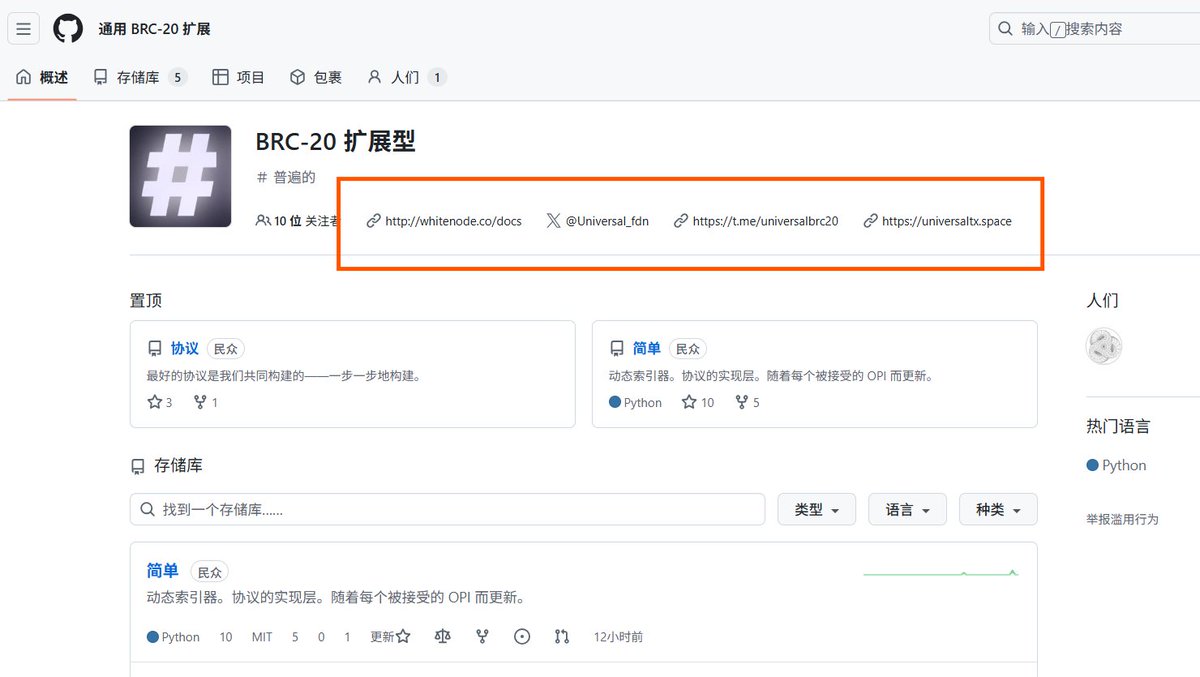Expand the 种类 sort dropdown

[x=998, y=509]
